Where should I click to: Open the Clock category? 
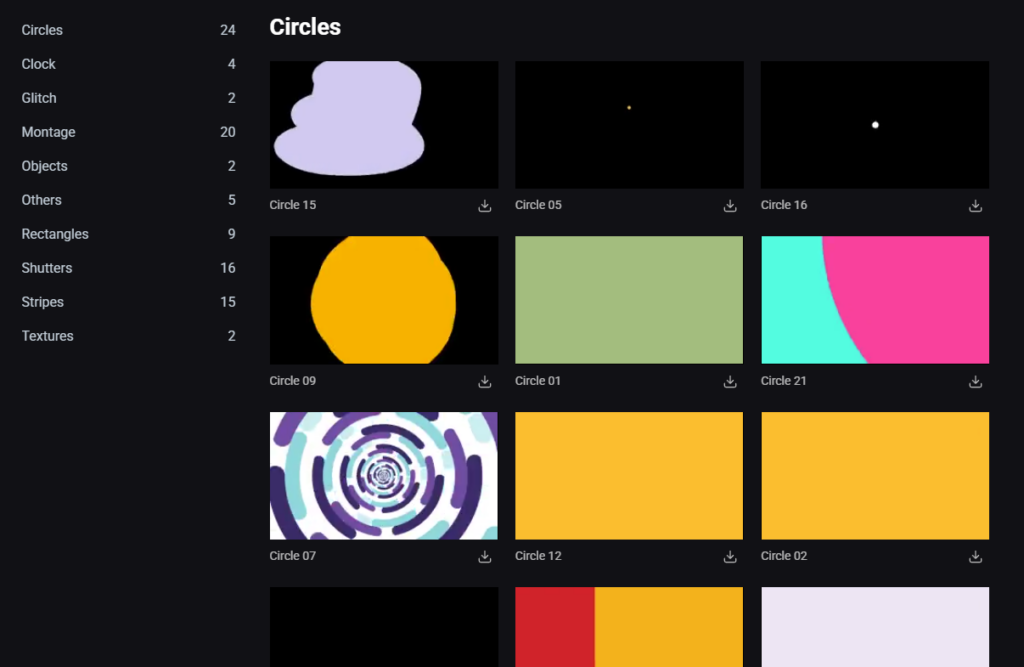[x=39, y=64]
